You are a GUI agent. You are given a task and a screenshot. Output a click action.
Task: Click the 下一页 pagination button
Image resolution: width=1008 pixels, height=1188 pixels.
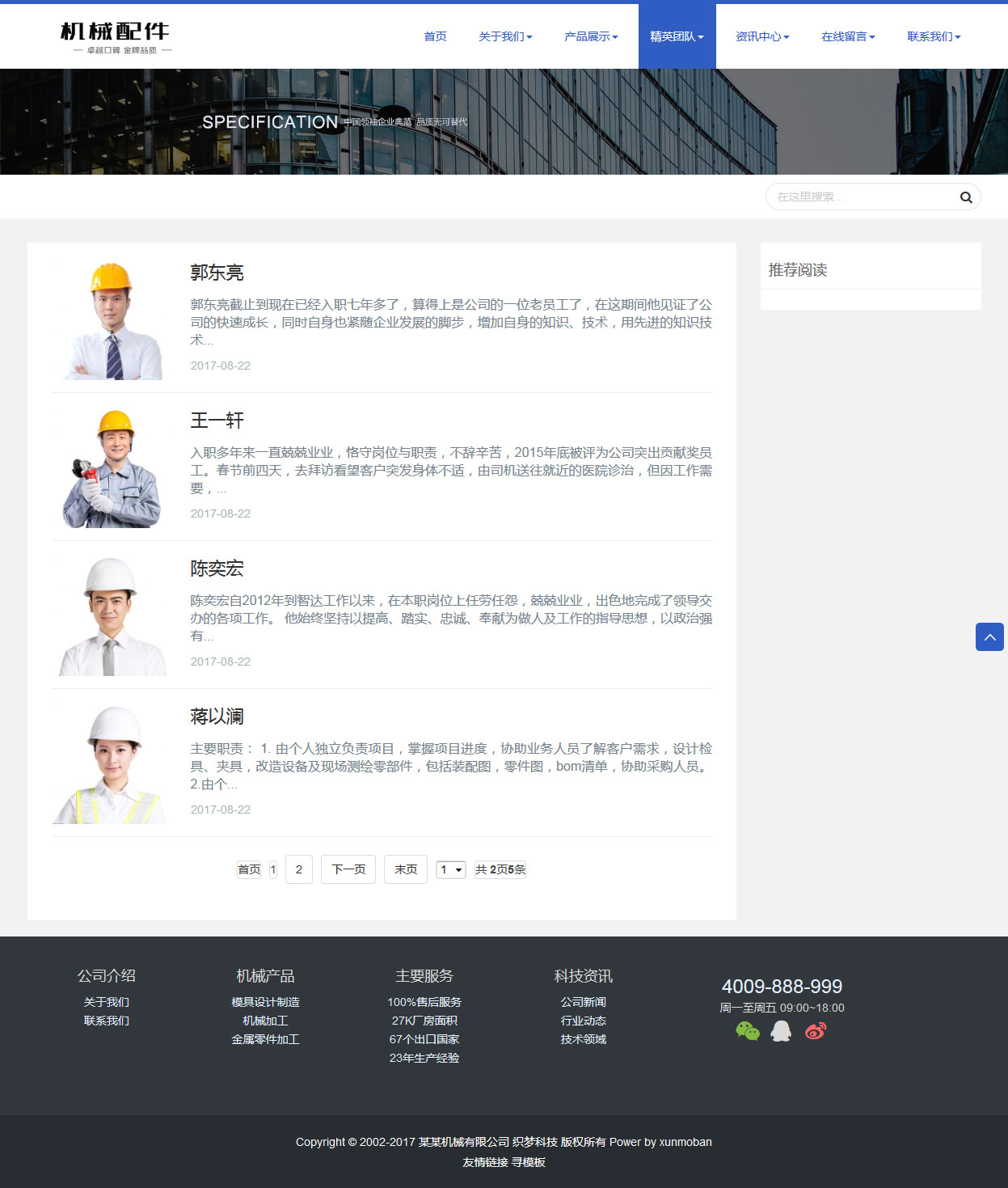click(x=348, y=869)
